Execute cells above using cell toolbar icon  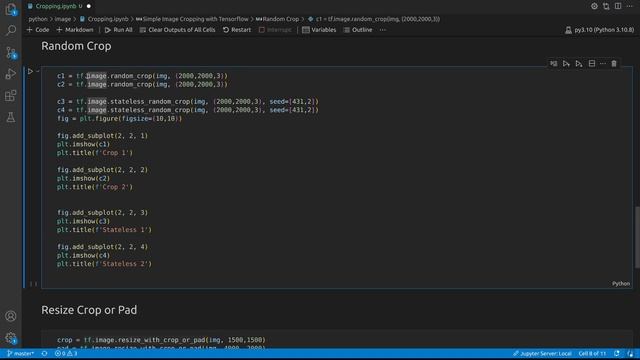coord(566,64)
